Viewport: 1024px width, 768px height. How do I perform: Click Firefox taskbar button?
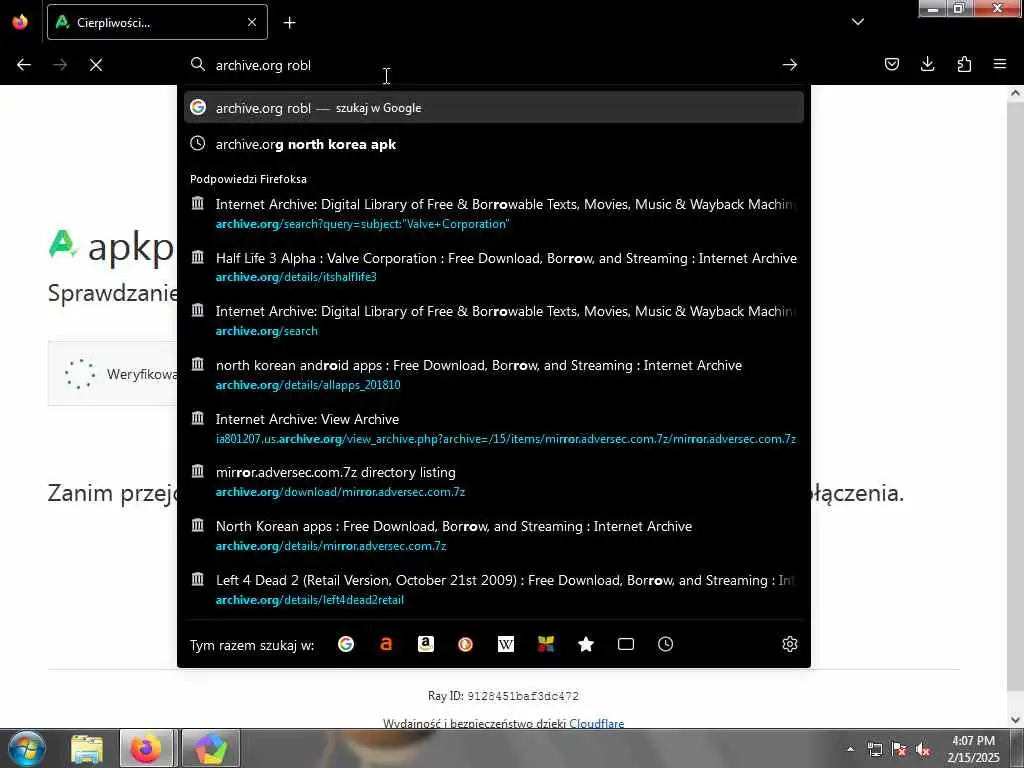[x=146, y=748]
